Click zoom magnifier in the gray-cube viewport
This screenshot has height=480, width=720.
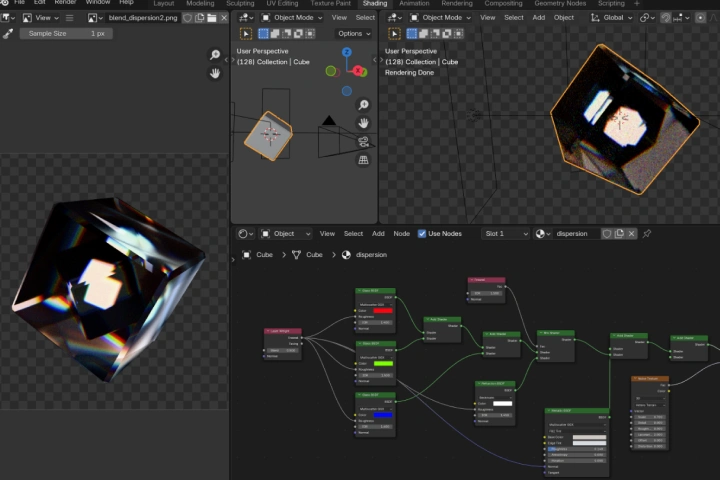[363, 105]
